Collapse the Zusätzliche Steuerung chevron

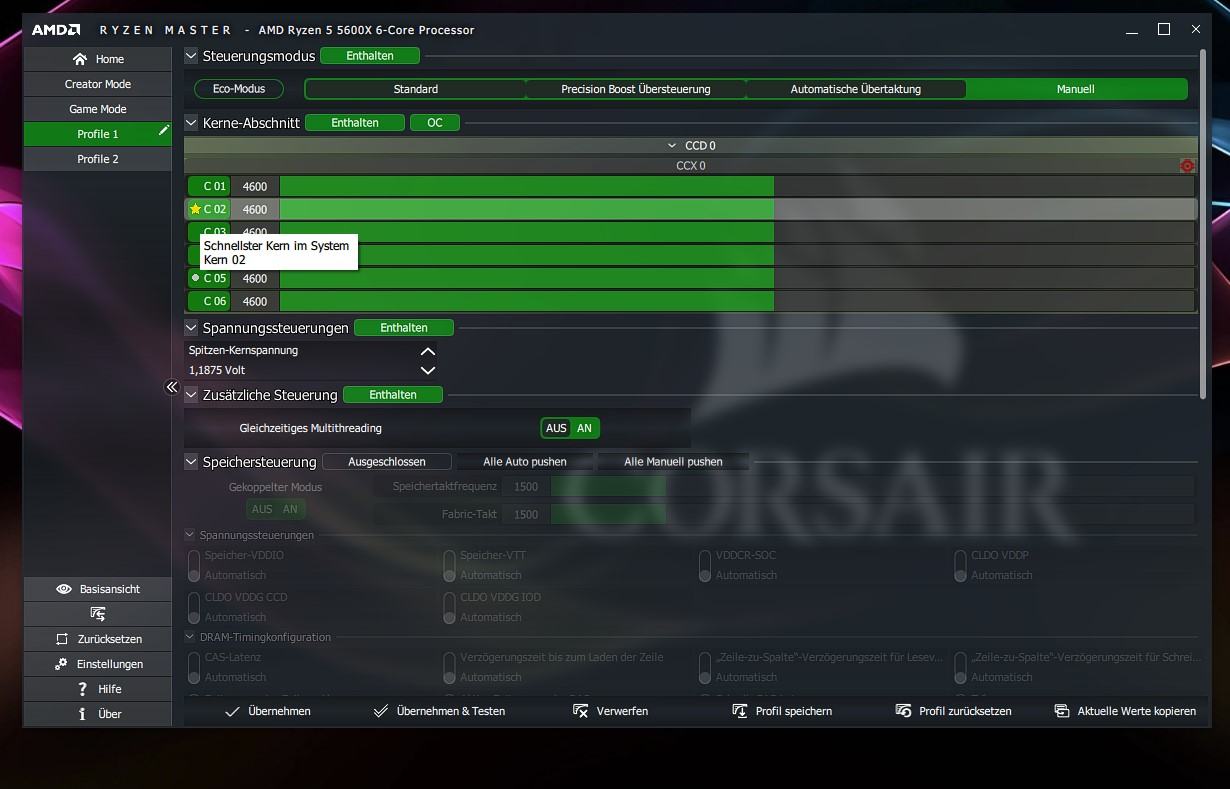(x=191, y=395)
